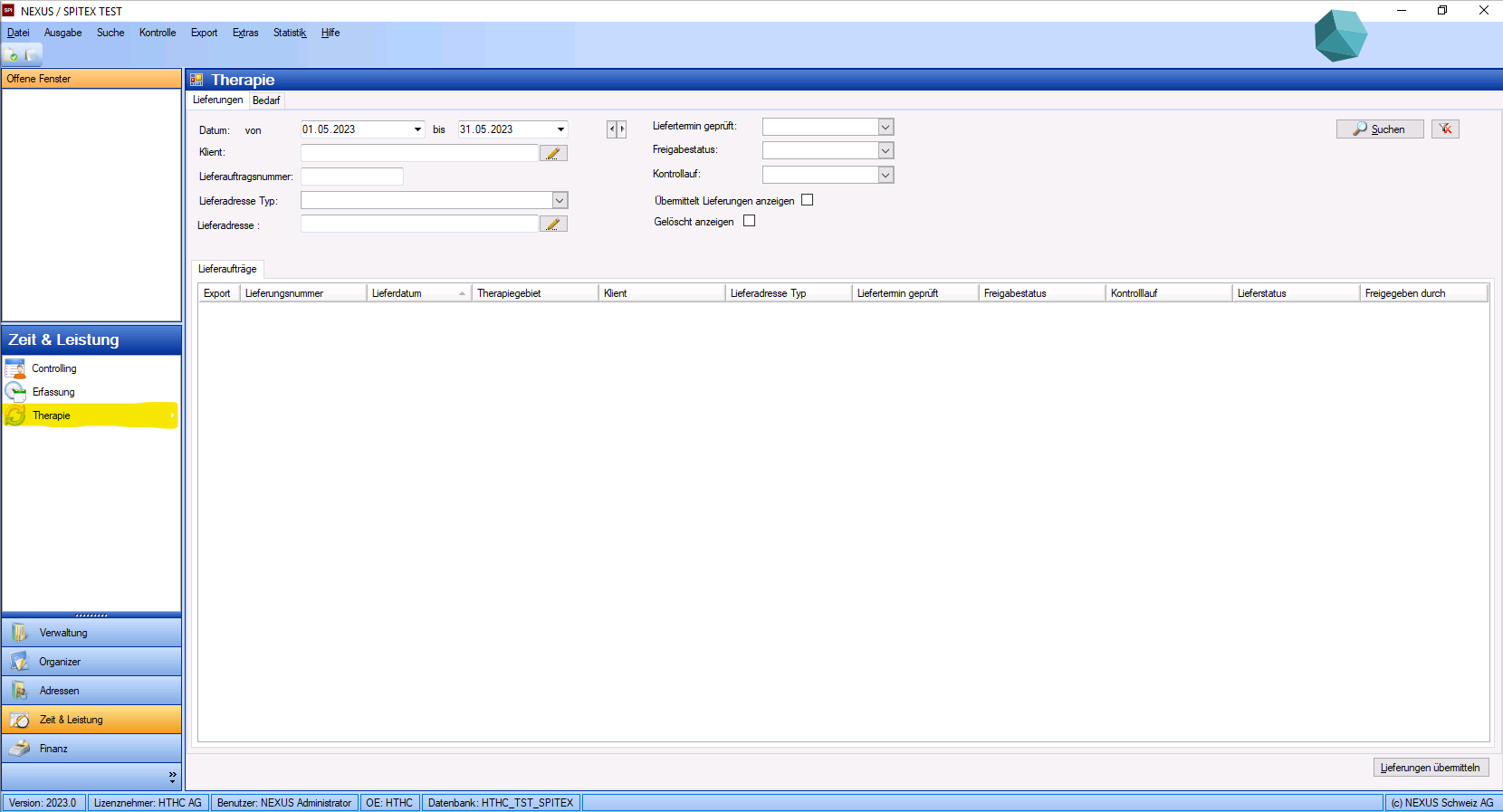Viewport: 1503px width, 812px height.
Task: Select the Lieferaufträge tab above the table
Action: point(227,269)
